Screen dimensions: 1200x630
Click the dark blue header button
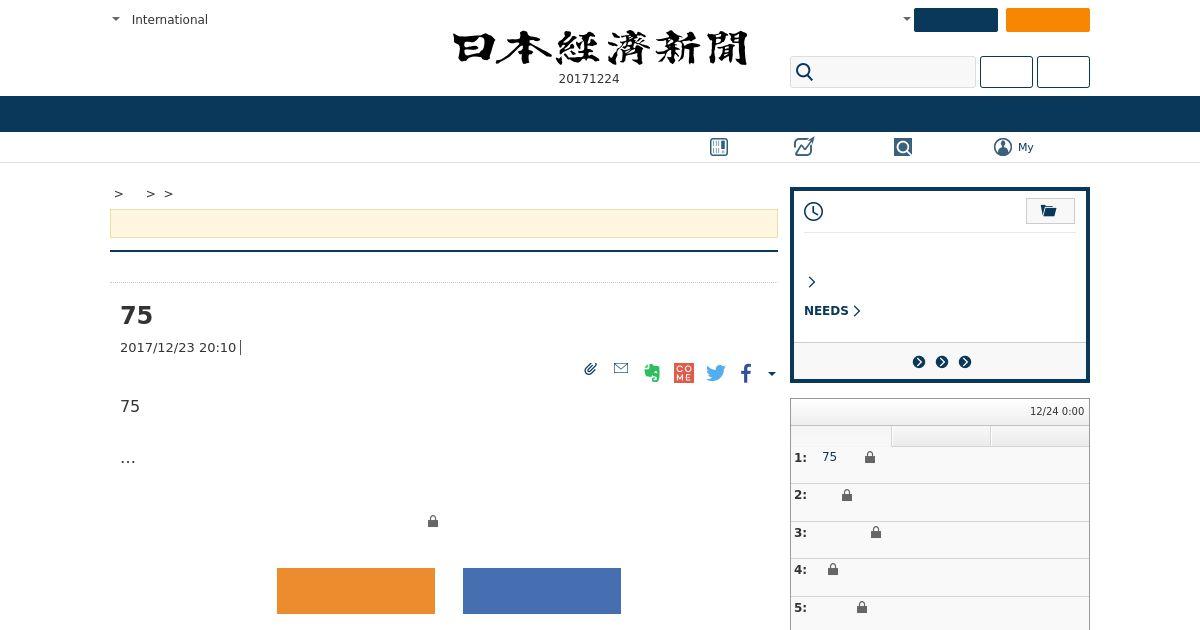956,20
